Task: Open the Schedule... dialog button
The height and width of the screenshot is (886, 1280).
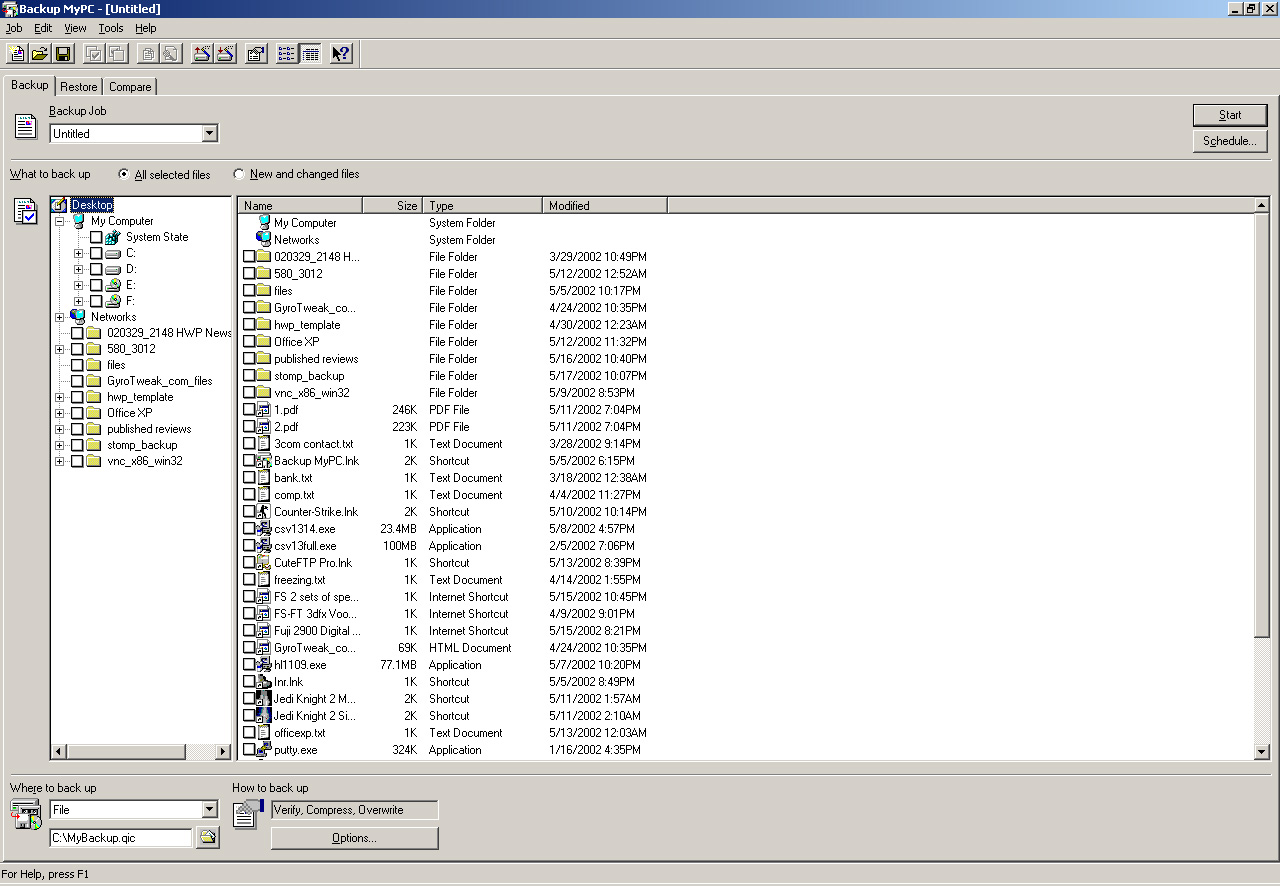Action: coord(1230,141)
